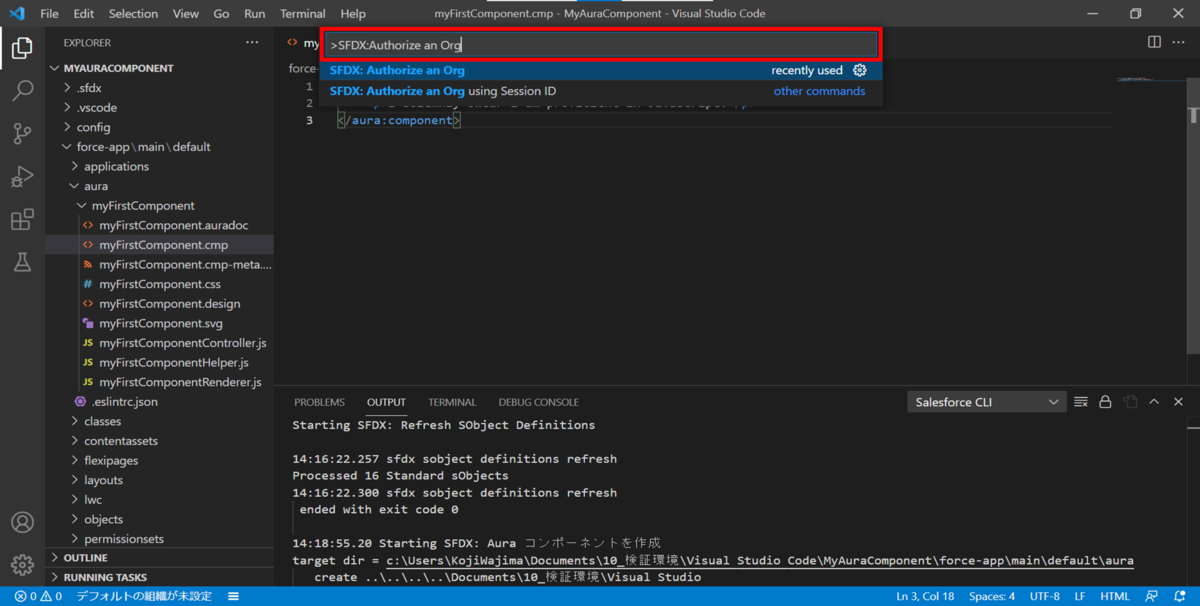This screenshot has width=1200, height=606.
Task: Open the File menu
Action: (x=49, y=14)
